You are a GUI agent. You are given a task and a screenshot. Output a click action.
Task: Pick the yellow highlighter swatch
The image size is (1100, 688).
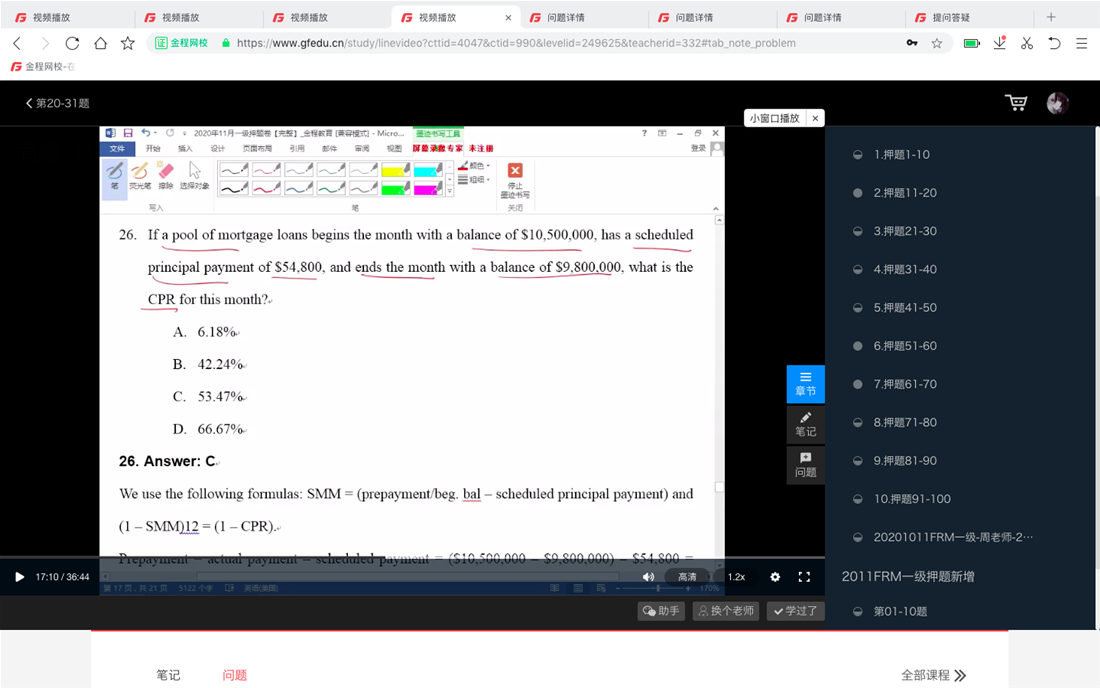[x=396, y=170]
